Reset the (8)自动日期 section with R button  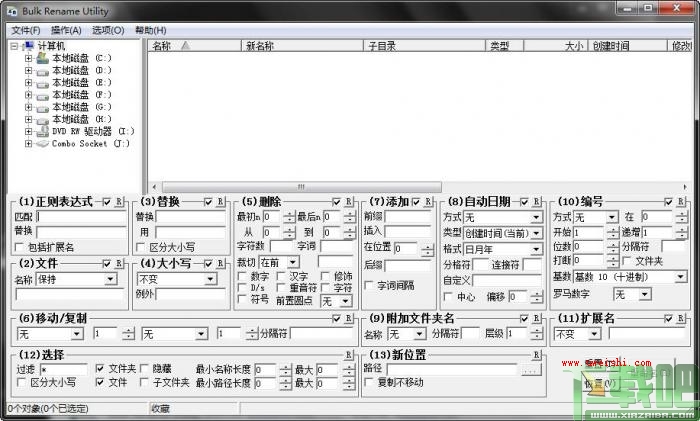[x=537, y=202]
